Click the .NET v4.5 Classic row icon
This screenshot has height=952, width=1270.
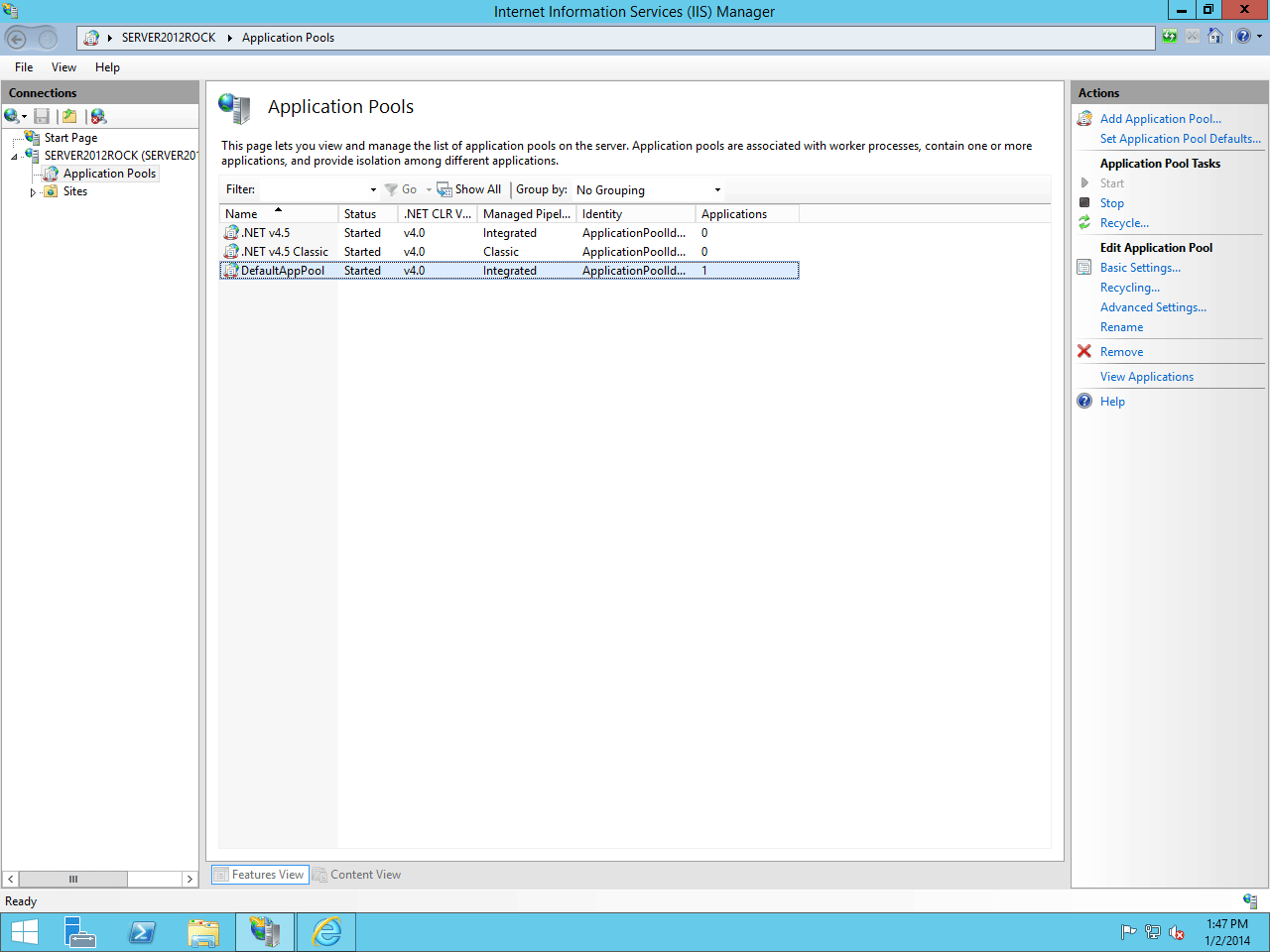[x=231, y=251]
